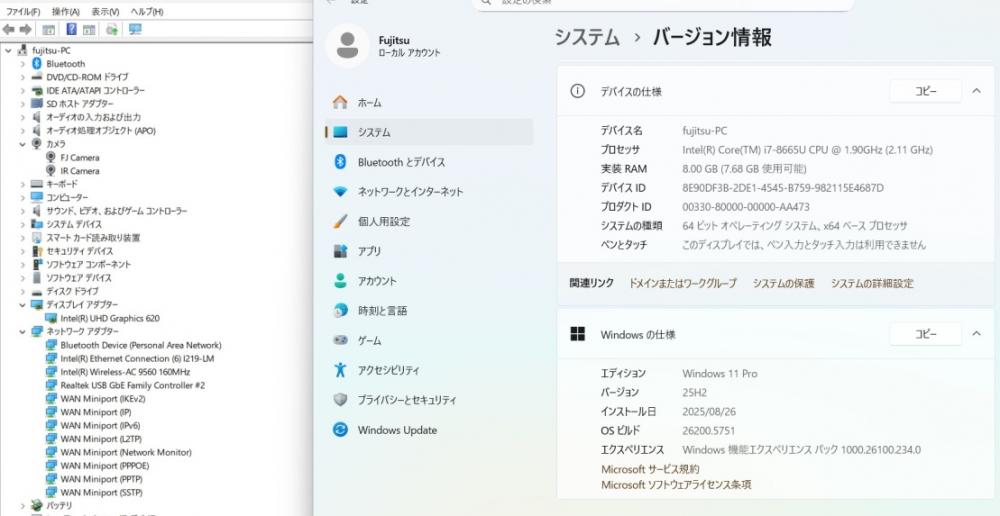Open システムの詳細設定 link
This screenshot has width=1000, height=516.
(x=872, y=284)
